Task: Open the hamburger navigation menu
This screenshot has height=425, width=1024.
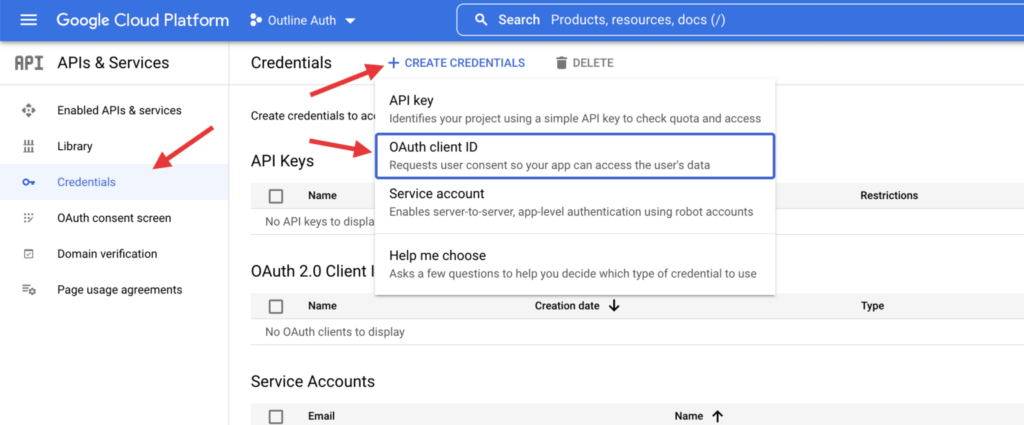Action: (29, 20)
